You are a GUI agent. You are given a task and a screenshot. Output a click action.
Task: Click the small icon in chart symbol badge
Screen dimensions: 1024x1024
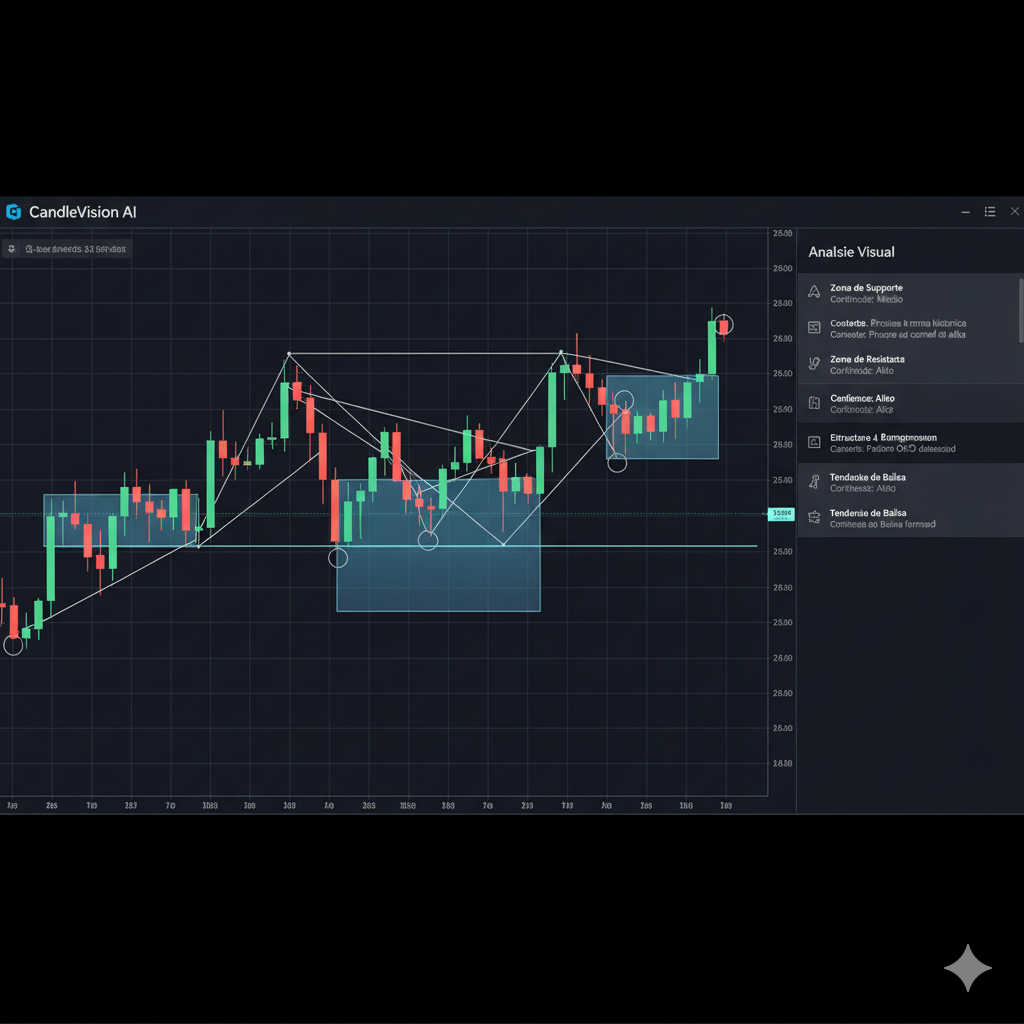click(11, 249)
